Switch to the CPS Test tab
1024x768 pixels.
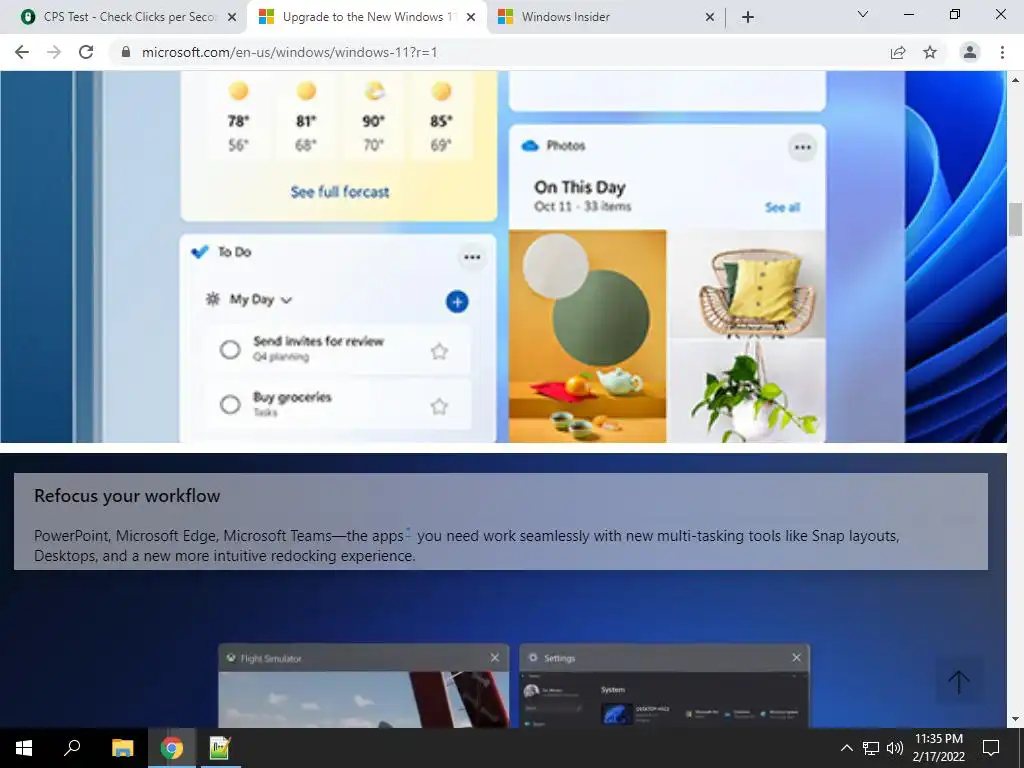point(124,17)
